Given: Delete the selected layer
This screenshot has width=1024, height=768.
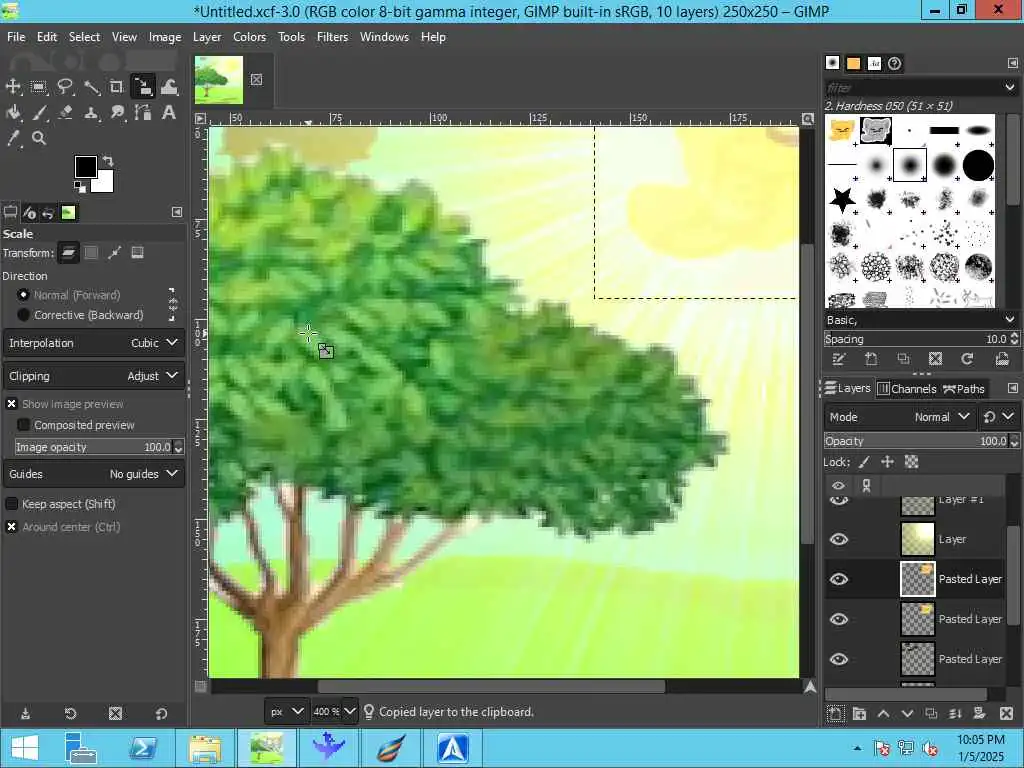Looking at the screenshot, I should [x=1006, y=714].
